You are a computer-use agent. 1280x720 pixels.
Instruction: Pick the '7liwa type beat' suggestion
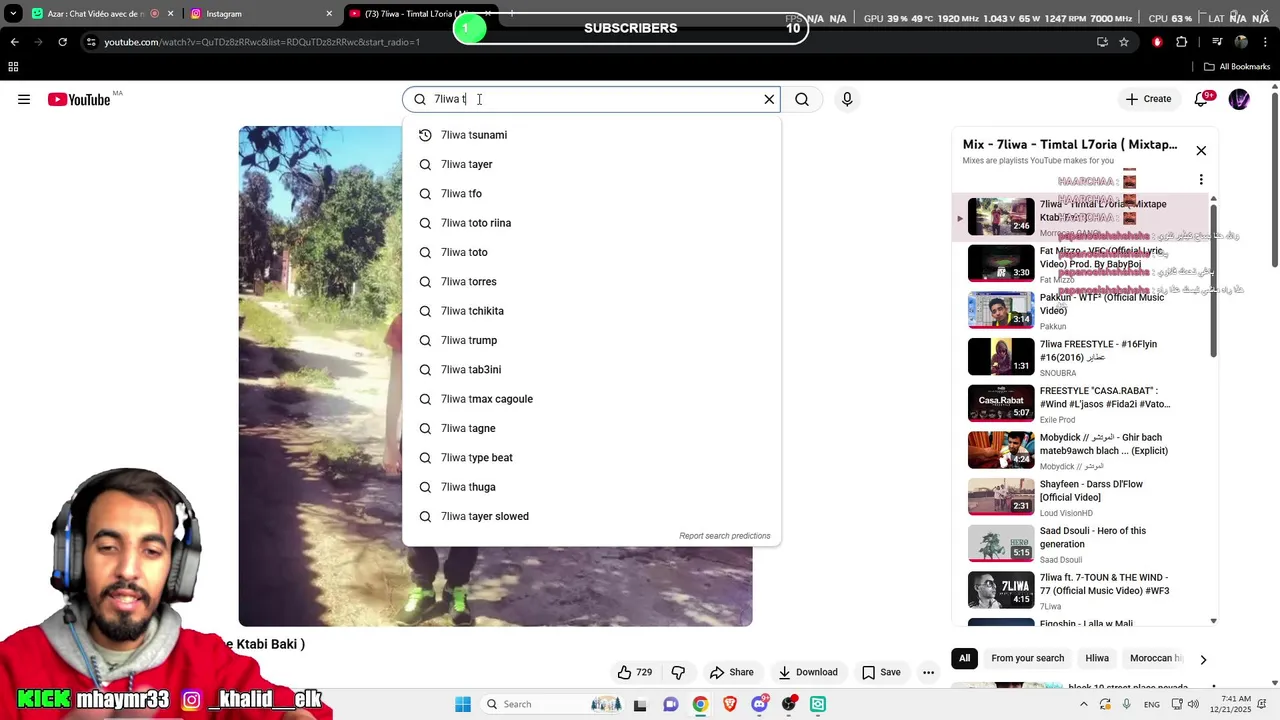point(591,458)
